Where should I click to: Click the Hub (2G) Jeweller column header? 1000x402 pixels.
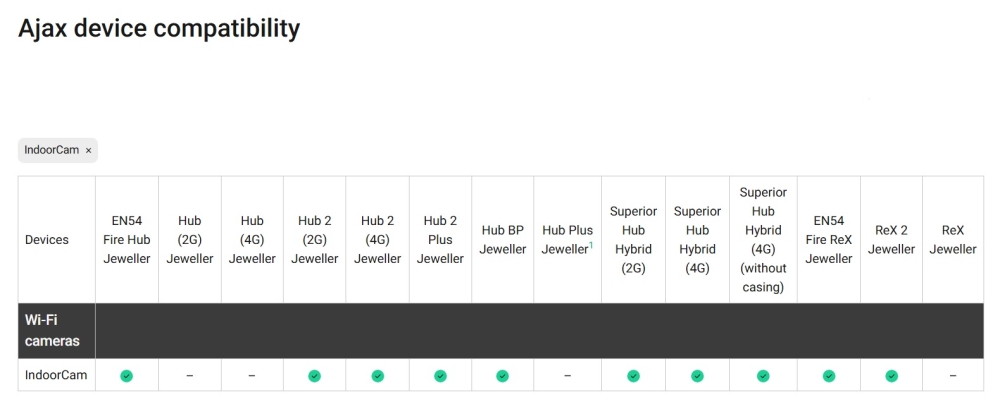190,240
